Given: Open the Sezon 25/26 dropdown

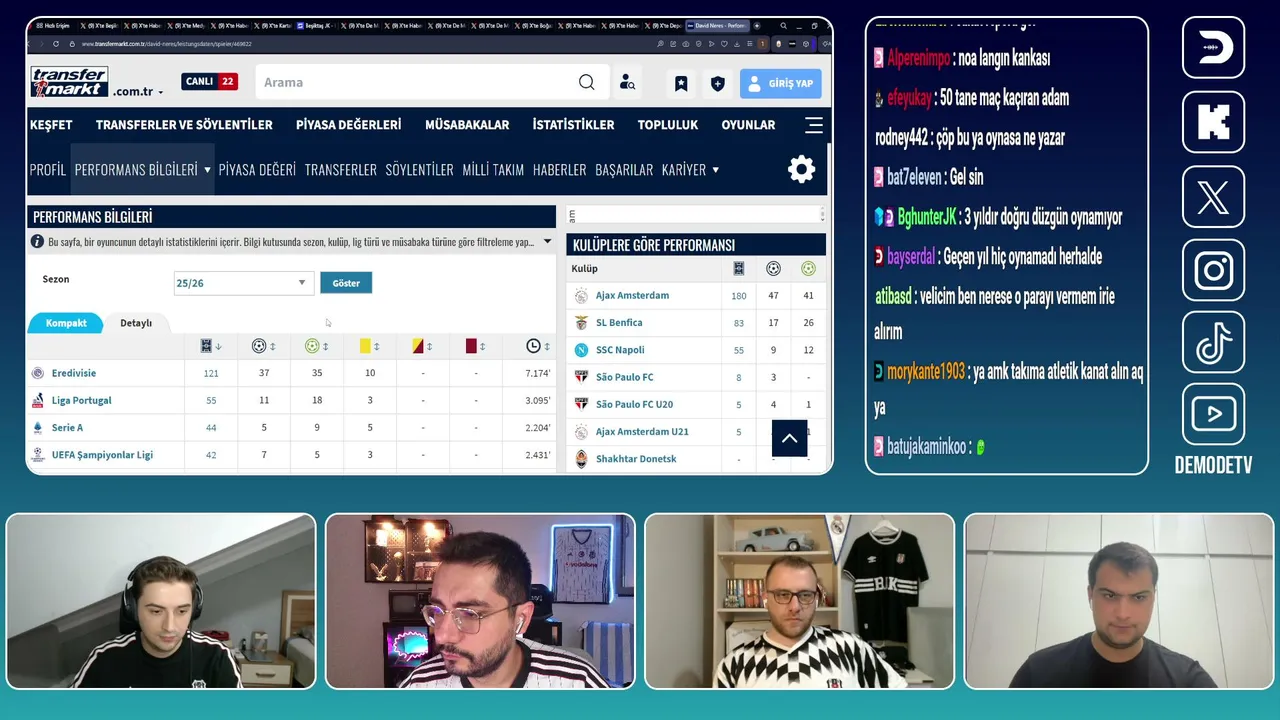Looking at the screenshot, I should coord(242,283).
